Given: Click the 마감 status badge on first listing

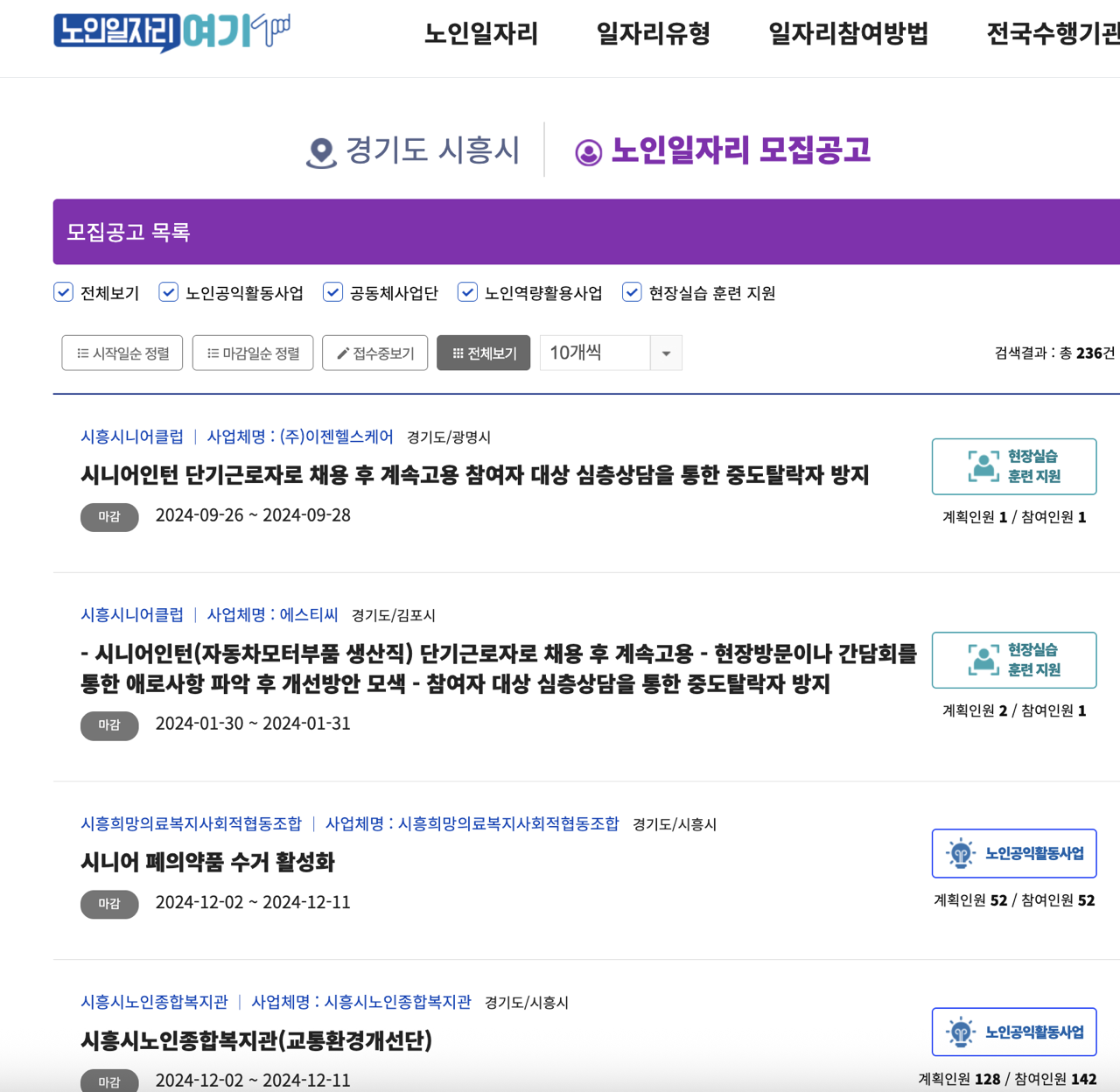Looking at the screenshot, I should (x=109, y=516).
